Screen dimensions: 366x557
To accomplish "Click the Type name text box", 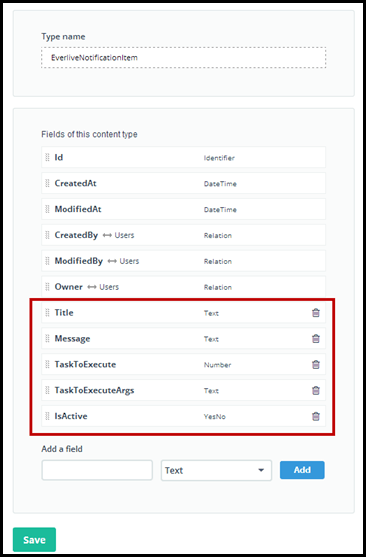I will [183, 58].
